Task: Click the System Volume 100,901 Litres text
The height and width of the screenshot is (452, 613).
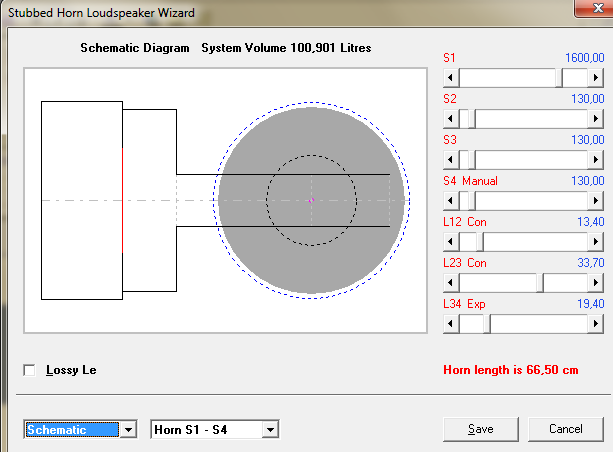Action: pos(286,48)
